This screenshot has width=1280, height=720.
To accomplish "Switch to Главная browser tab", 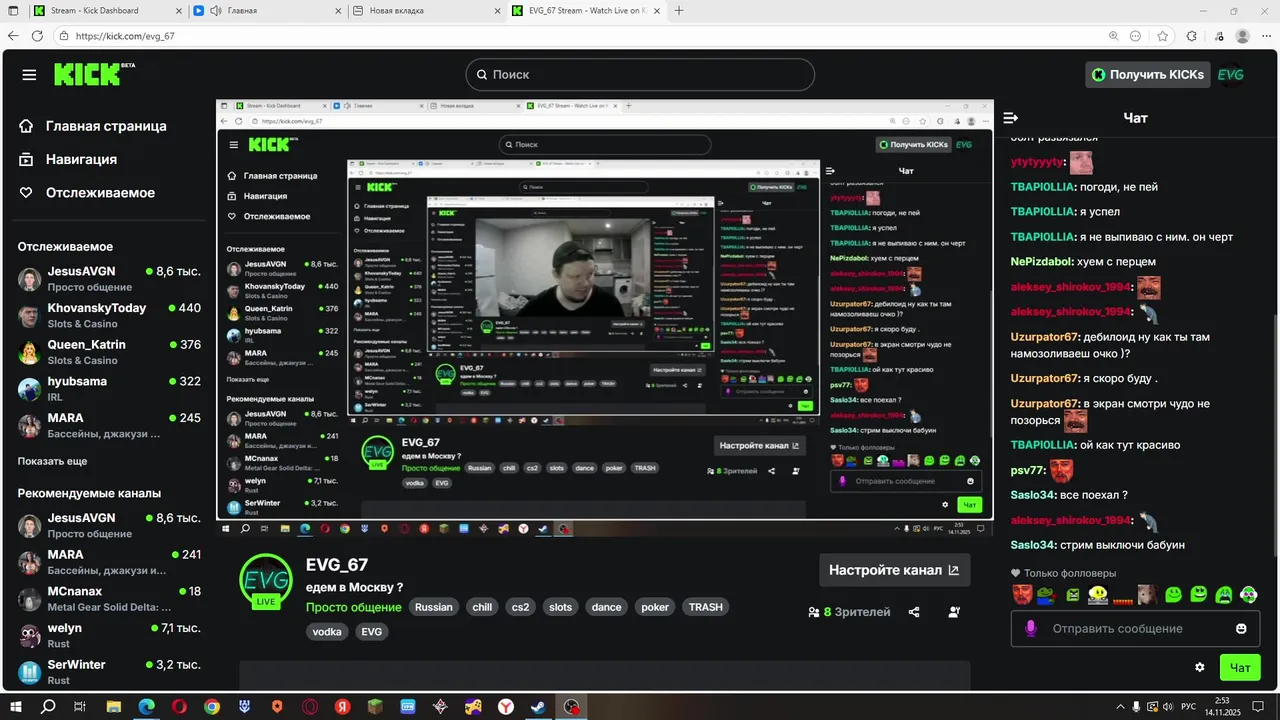I will click(x=266, y=11).
